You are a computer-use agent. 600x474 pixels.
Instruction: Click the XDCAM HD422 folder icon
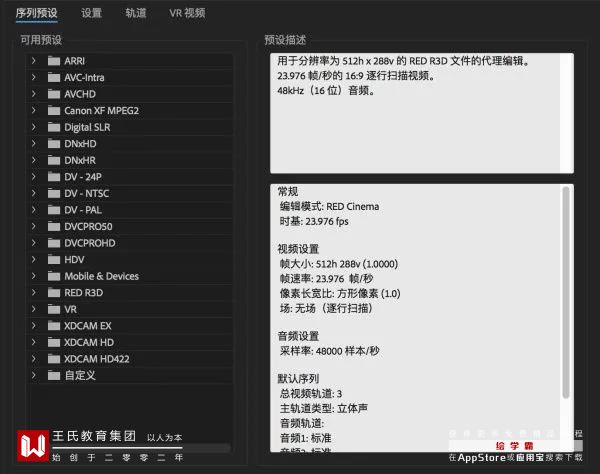pos(54,358)
